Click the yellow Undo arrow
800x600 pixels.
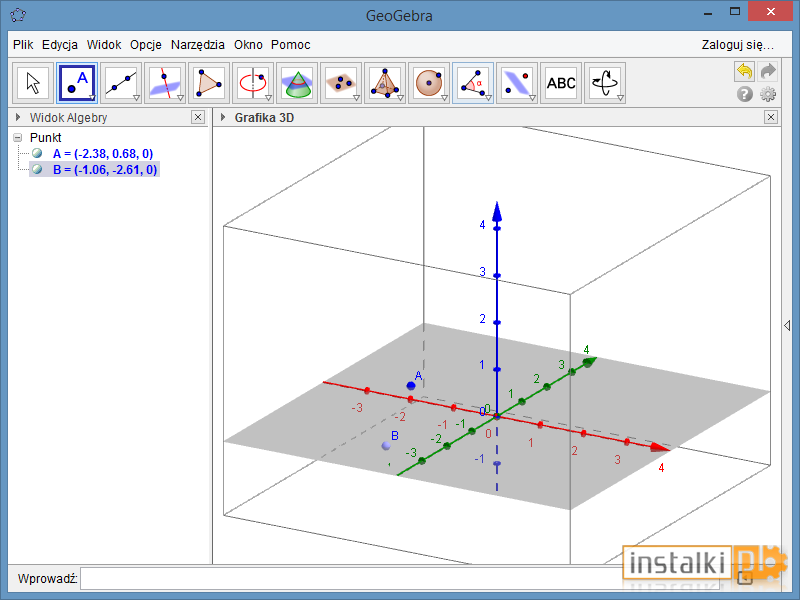(744, 71)
